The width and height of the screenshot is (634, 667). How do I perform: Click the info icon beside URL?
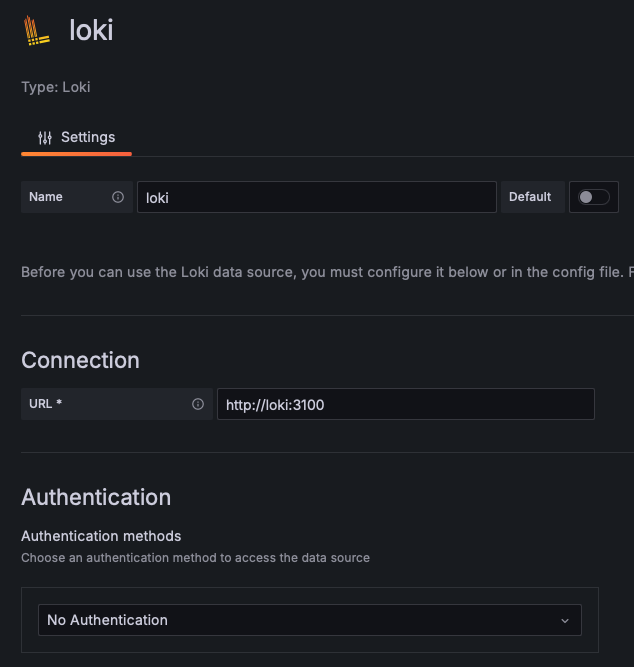point(198,404)
